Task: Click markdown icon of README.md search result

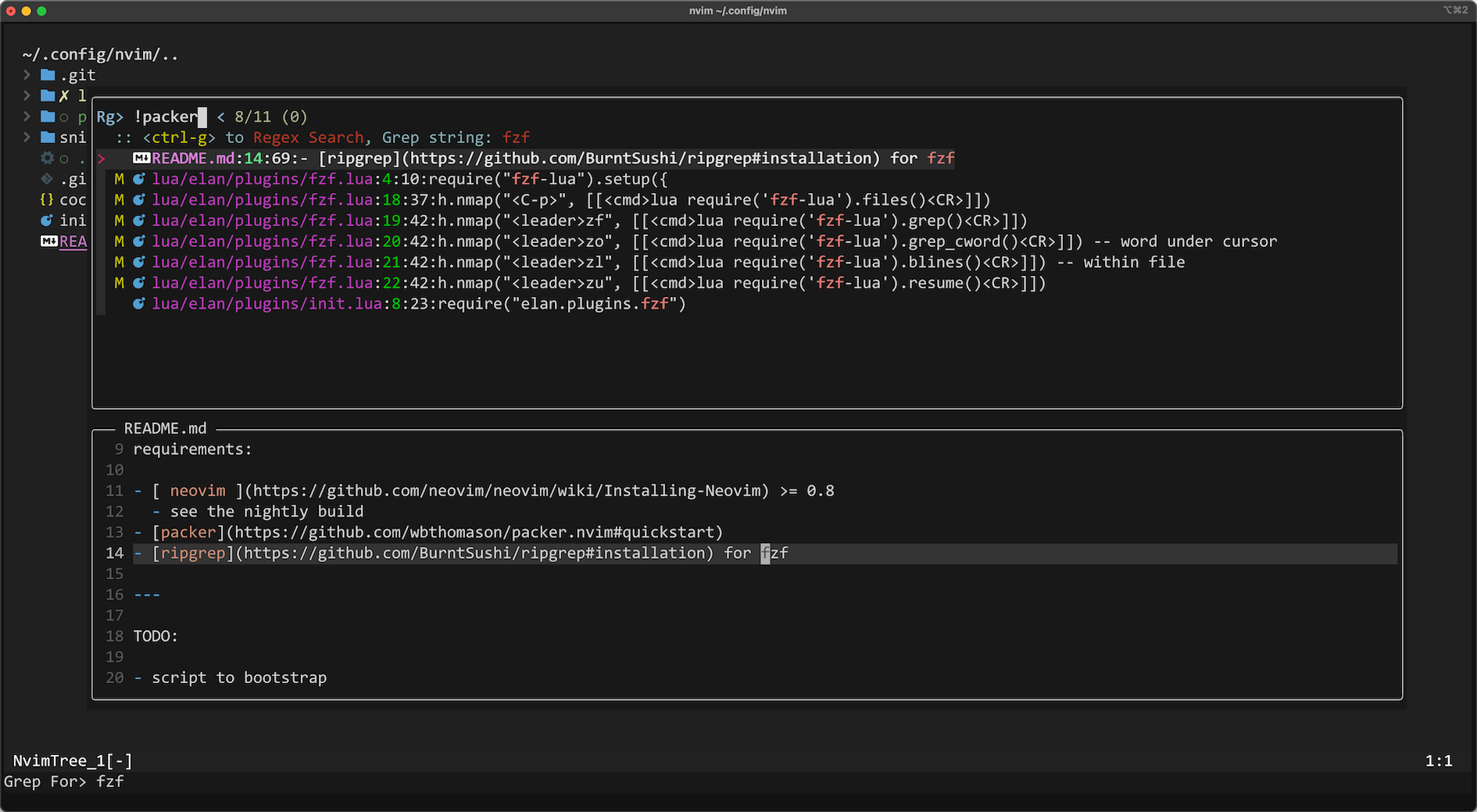Action: click(141, 158)
